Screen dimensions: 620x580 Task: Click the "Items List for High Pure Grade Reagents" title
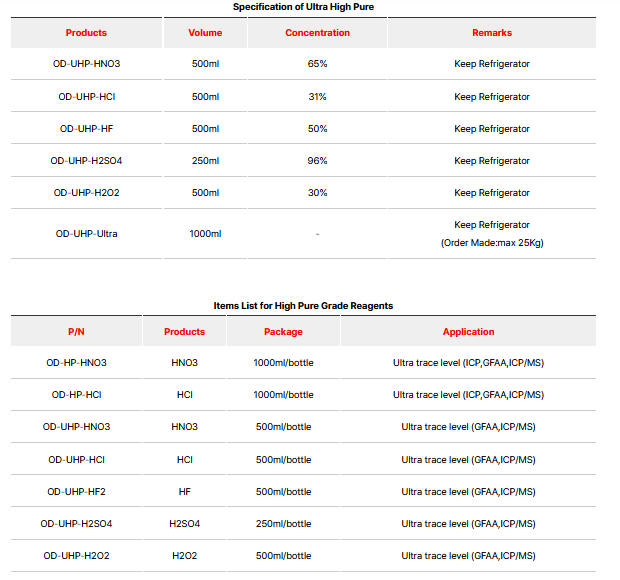click(x=303, y=305)
